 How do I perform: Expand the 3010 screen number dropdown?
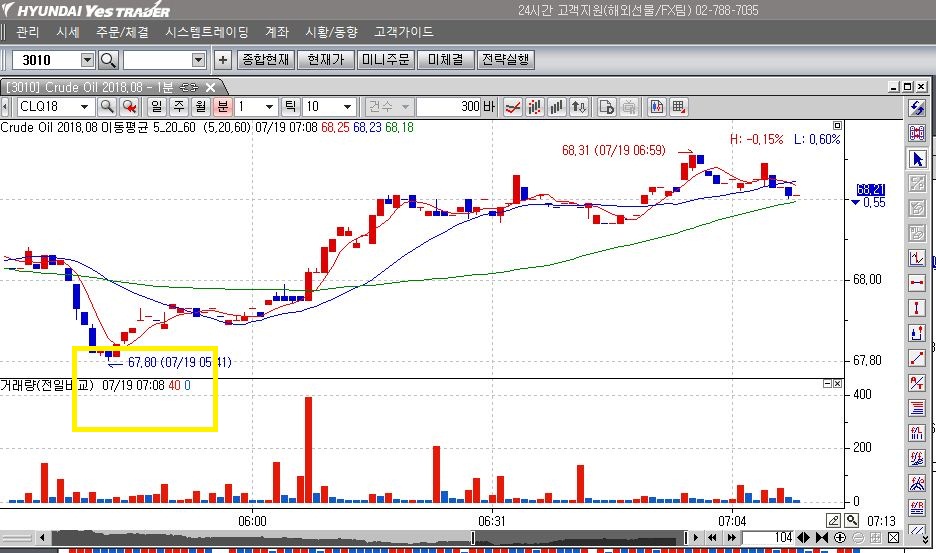[86, 60]
